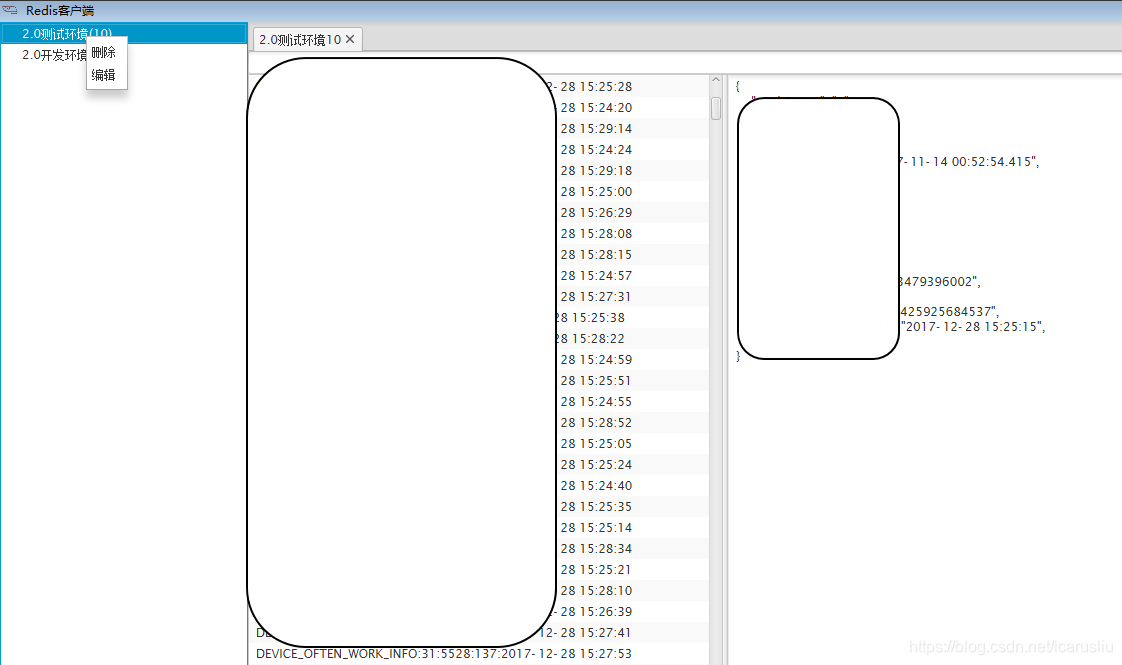Select the key row ending 15:25:24

(x=478, y=465)
